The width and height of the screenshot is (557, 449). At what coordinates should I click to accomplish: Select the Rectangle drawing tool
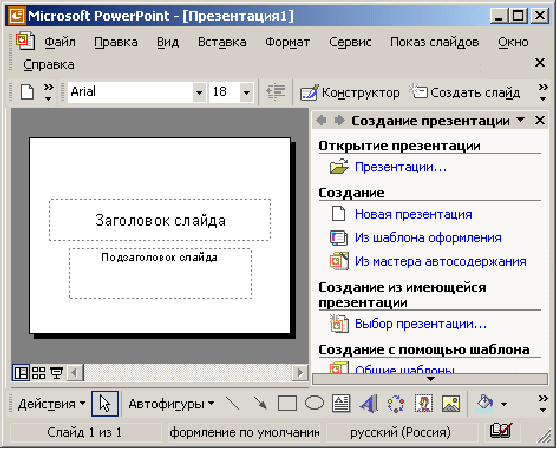(x=287, y=404)
